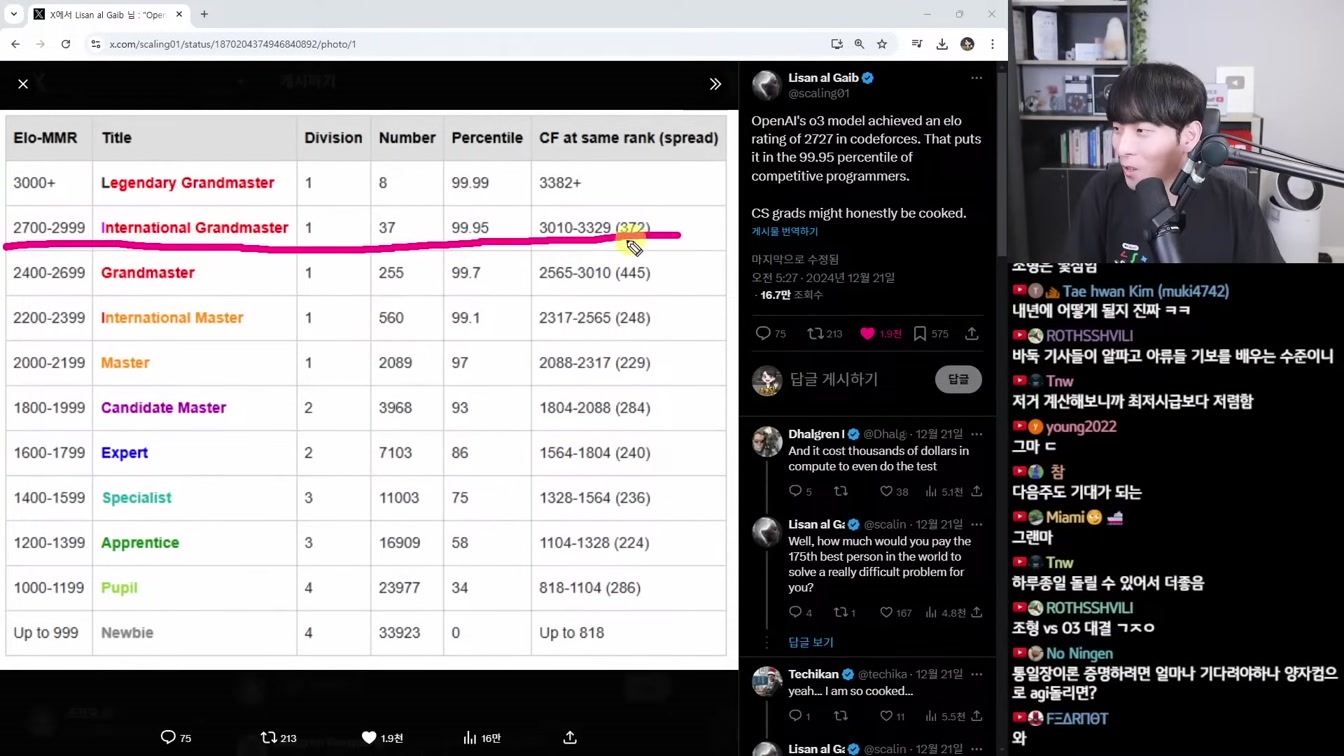
Task: Open the zoom magnifier in address bar
Action: click(x=859, y=44)
